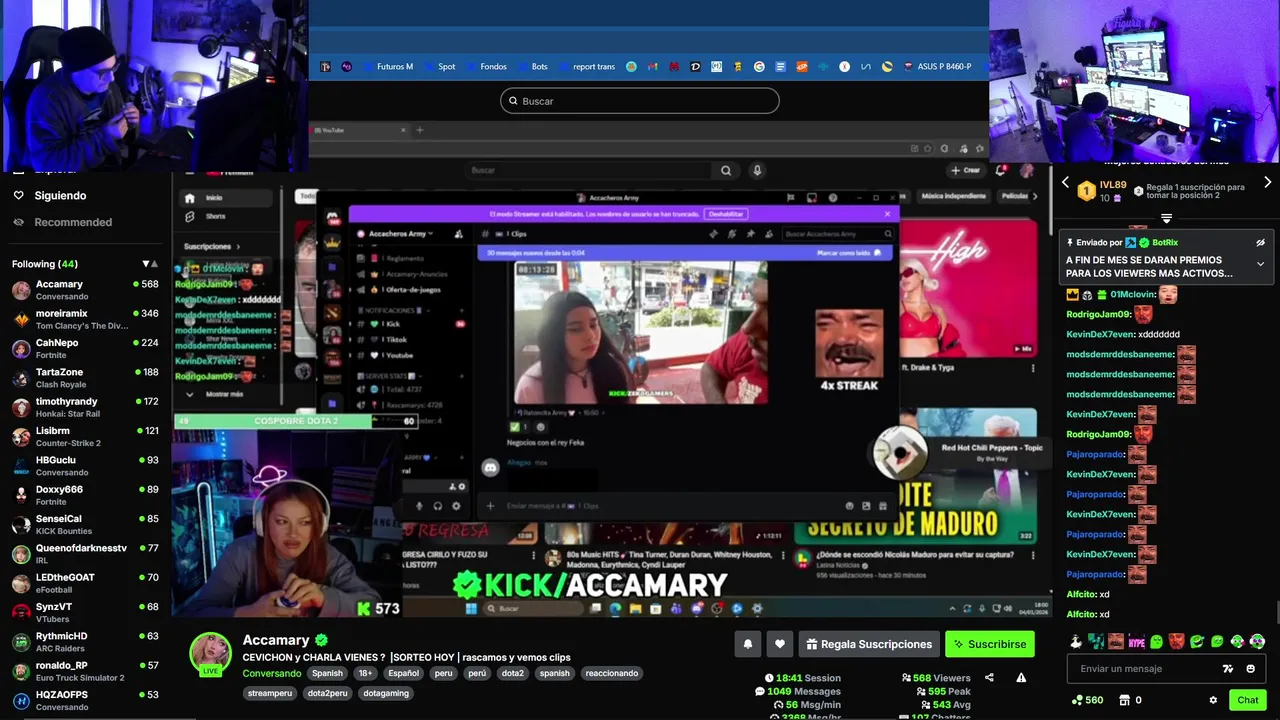This screenshot has height=720, width=1280.
Task: Click Accamary's profile avatar with LIVE badge
Action: coord(210,654)
